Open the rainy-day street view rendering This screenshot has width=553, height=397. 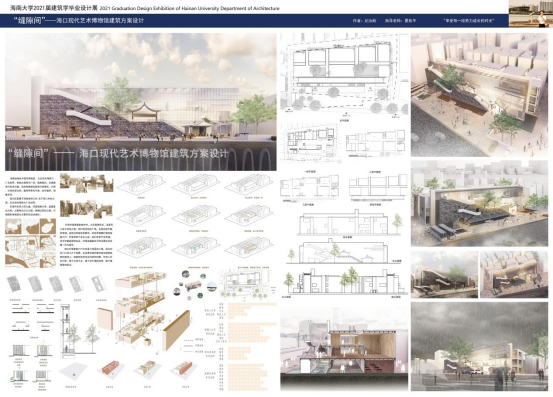coord(479,346)
